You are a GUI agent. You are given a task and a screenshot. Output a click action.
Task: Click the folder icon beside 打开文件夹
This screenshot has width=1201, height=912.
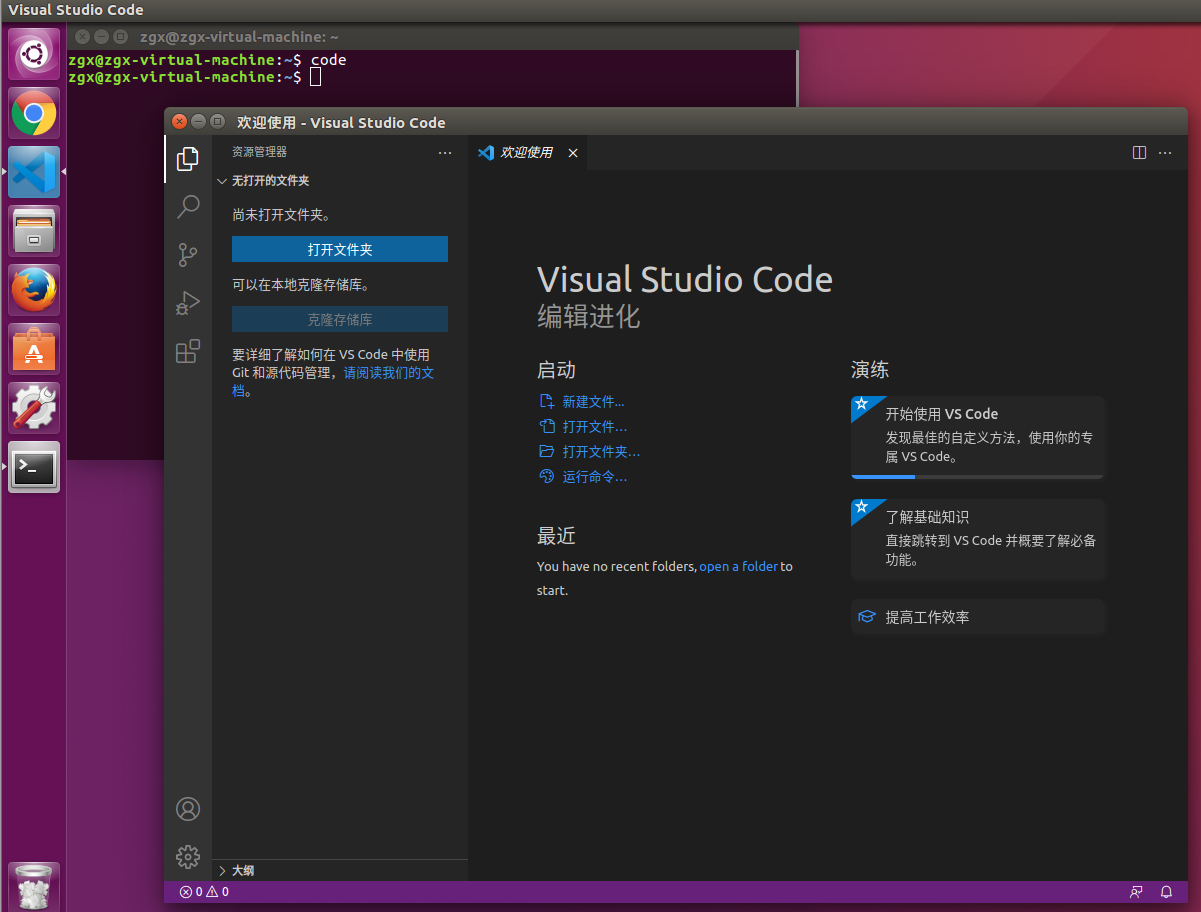click(x=546, y=452)
